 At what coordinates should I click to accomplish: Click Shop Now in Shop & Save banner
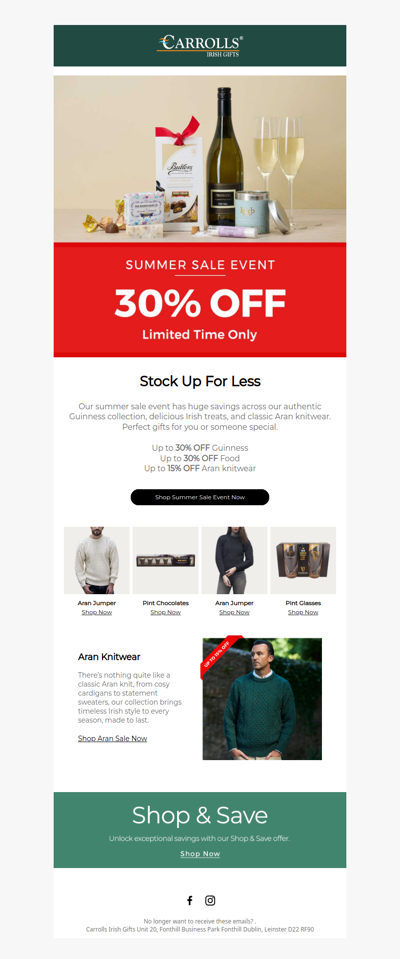[x=200, y=854]
